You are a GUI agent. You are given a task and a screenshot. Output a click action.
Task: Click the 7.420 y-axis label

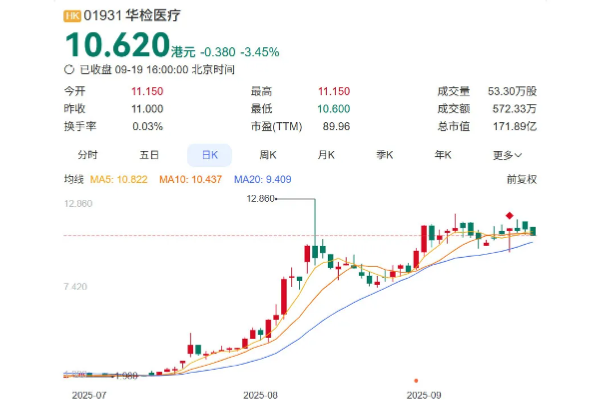pyautogui.click(x=75, y=286)
